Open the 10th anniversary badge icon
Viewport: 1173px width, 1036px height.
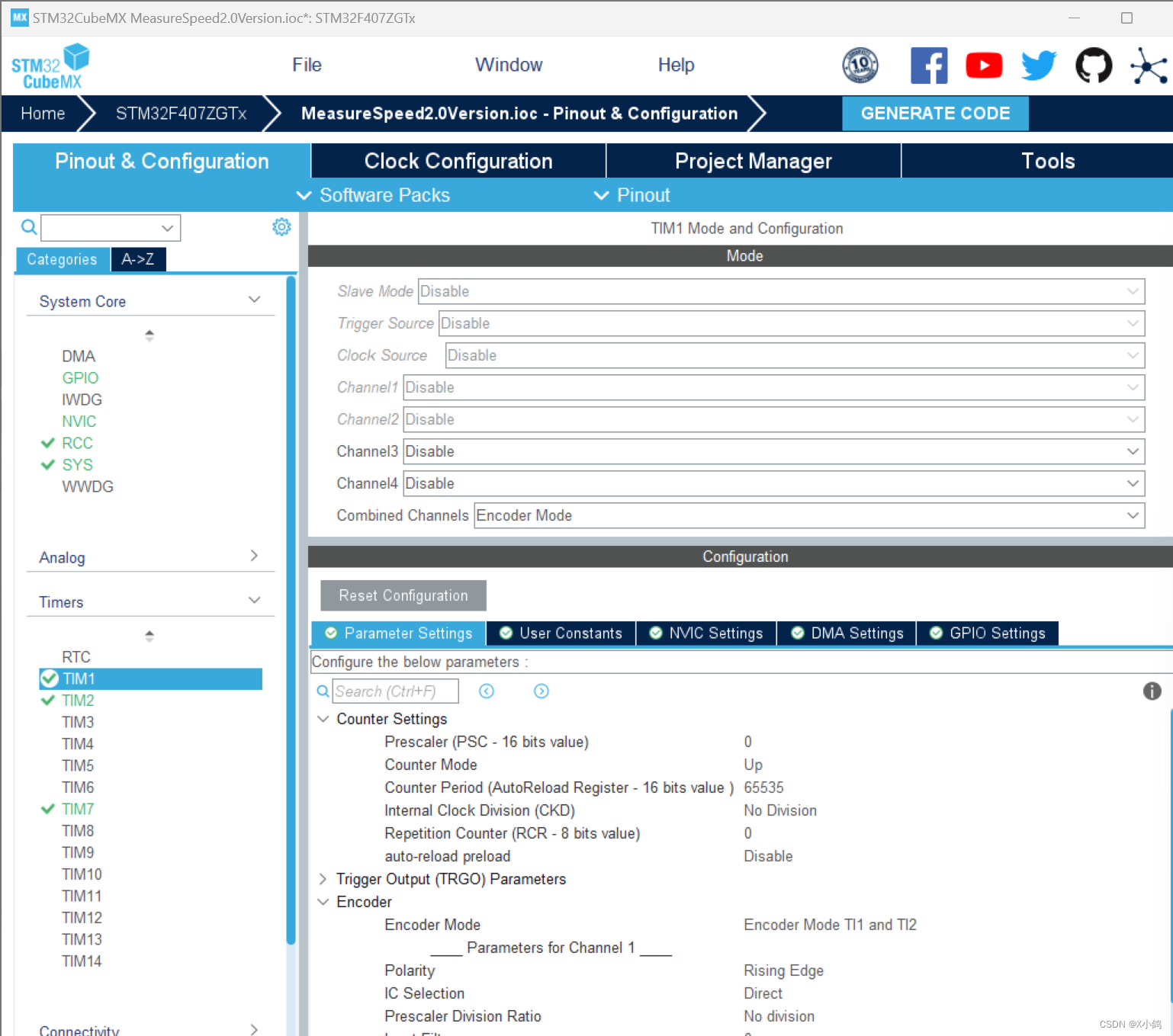click(860, 65)
